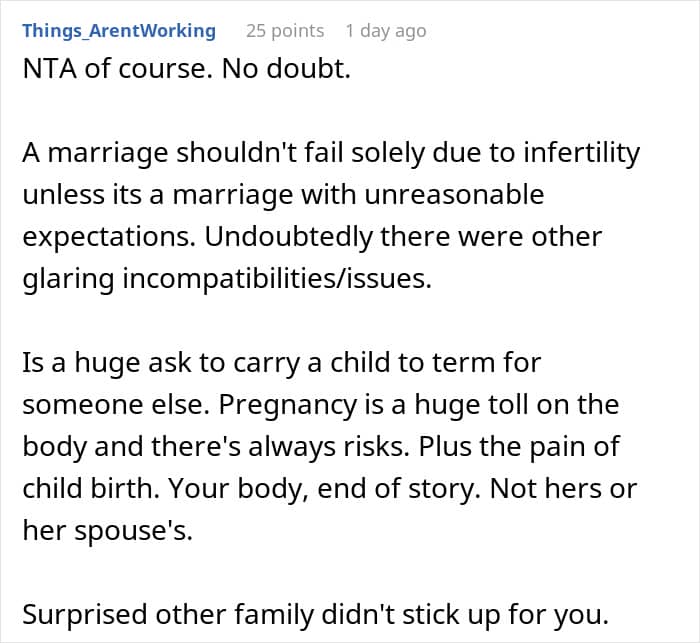Viewport: 700px width, 643px height.
Task: Click the word 'unreasonable' in the comment
Action: [x=454, y=195]
